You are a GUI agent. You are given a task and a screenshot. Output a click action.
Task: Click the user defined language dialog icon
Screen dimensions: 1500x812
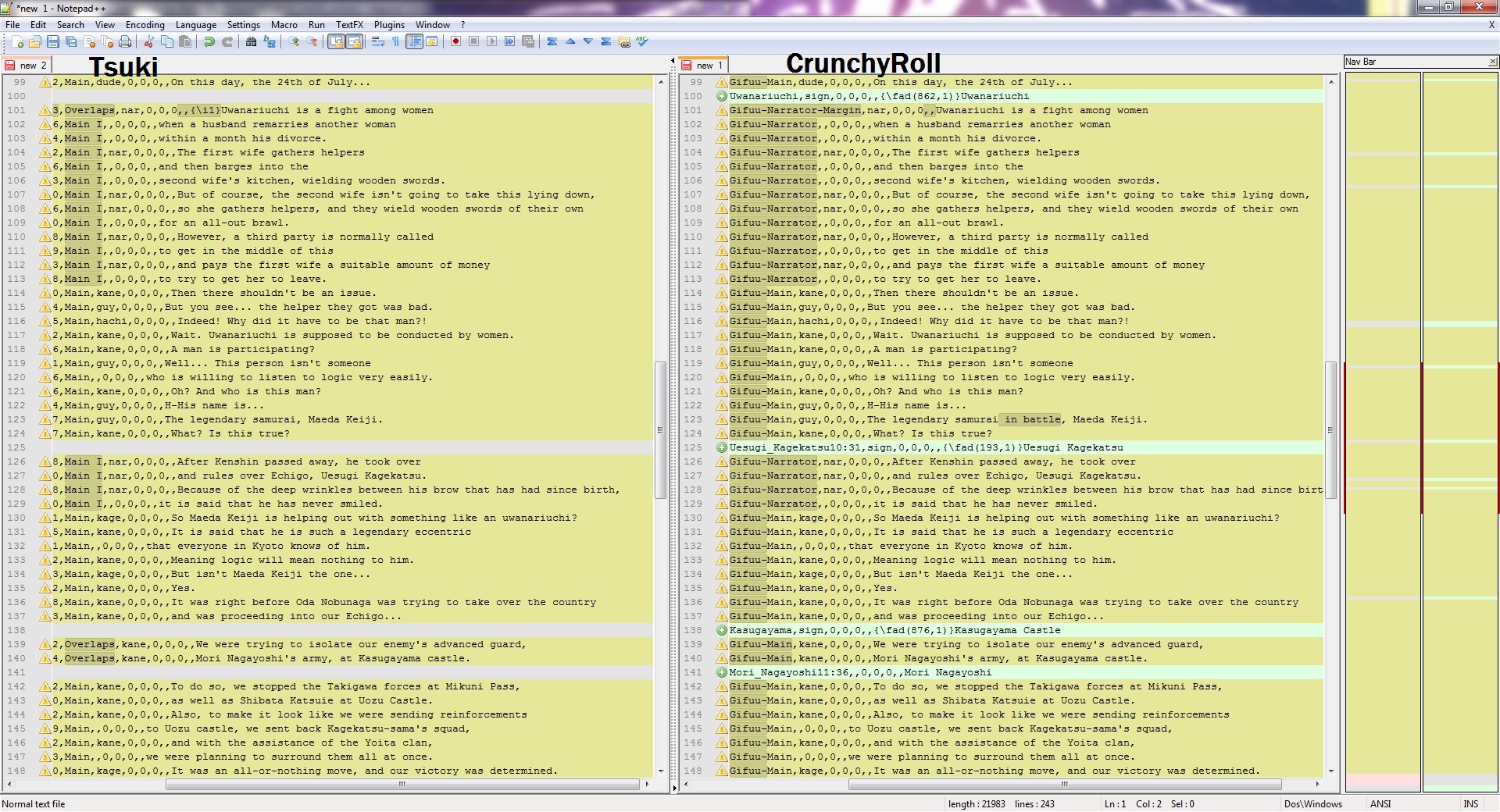(x=431, y=42)
